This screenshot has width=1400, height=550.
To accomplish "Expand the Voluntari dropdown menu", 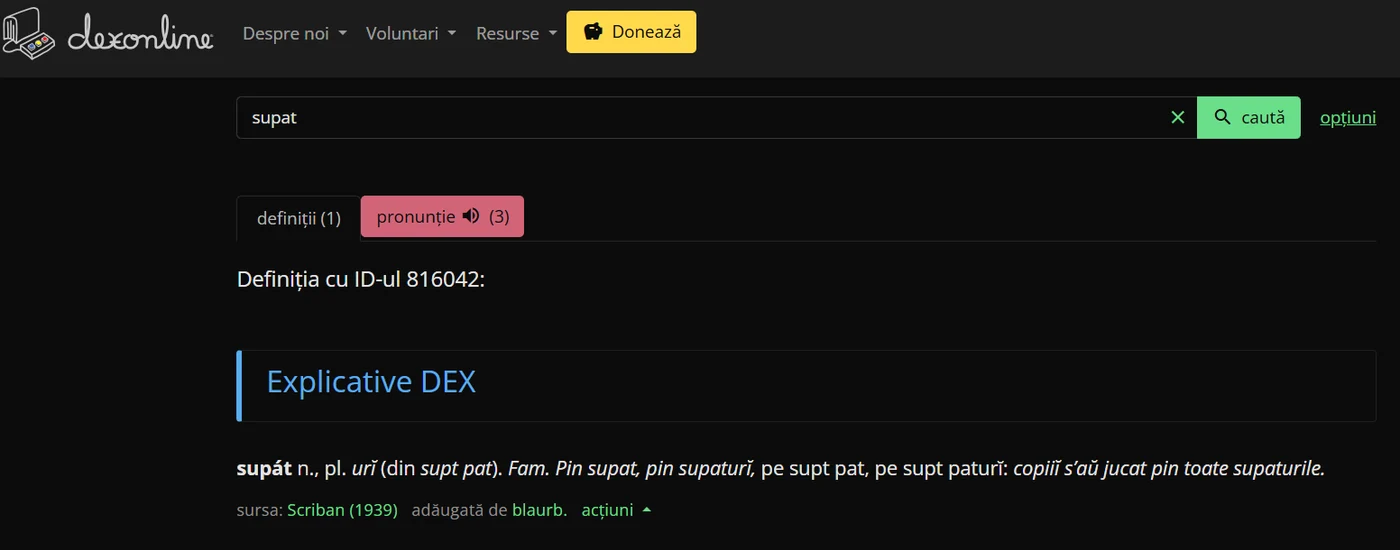I will 411,33.
